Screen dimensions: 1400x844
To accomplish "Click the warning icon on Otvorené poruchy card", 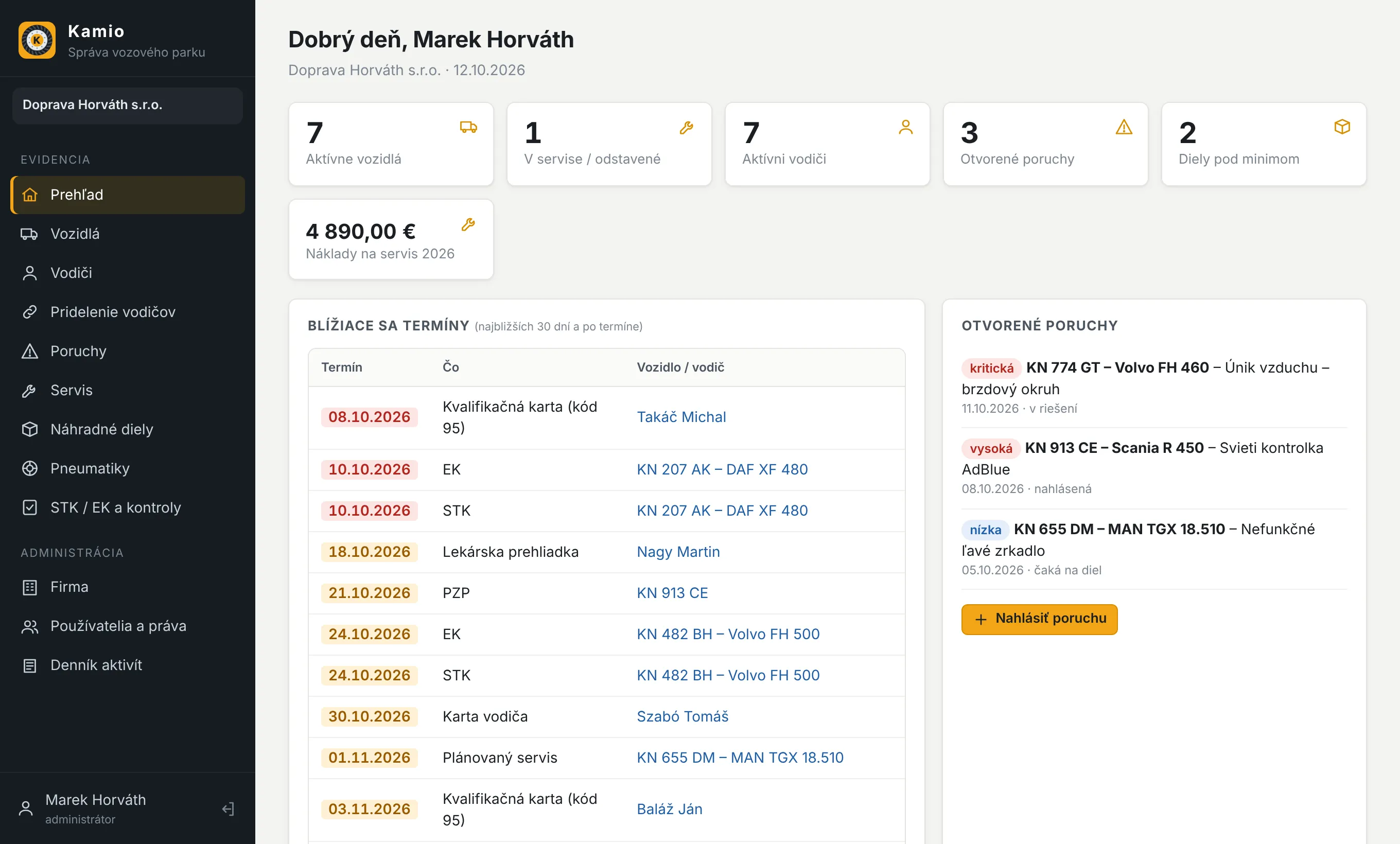I will click(x=1124, y=127).
